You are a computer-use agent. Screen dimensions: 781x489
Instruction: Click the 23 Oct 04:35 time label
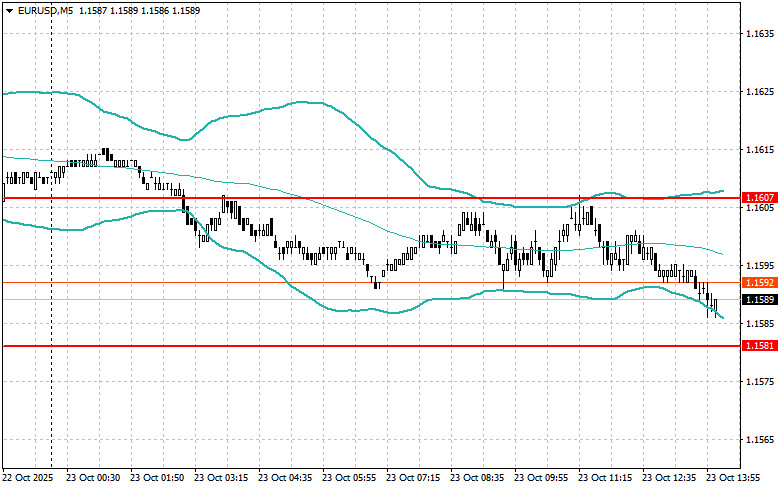tap(285, 478)
